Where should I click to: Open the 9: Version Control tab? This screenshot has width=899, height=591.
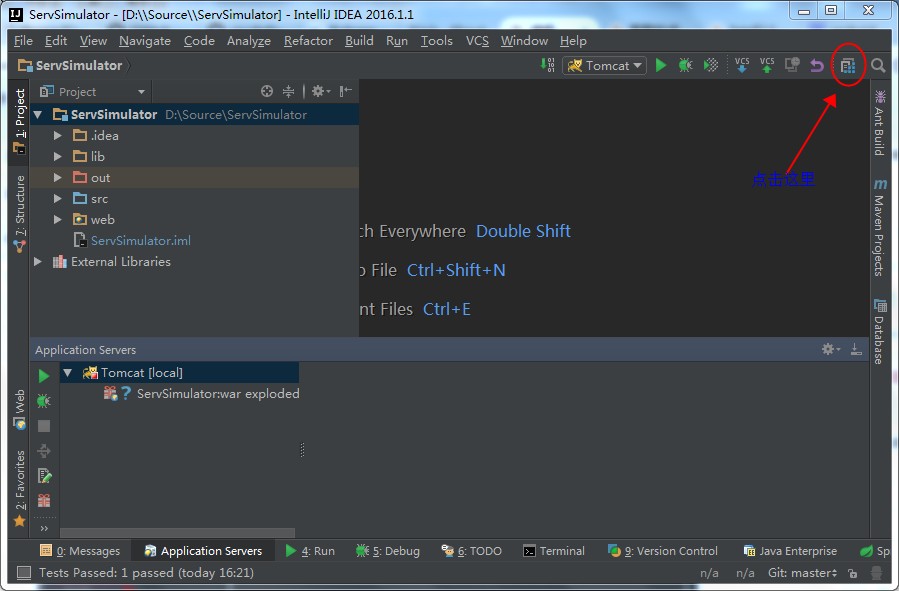[x=662, y=551]
